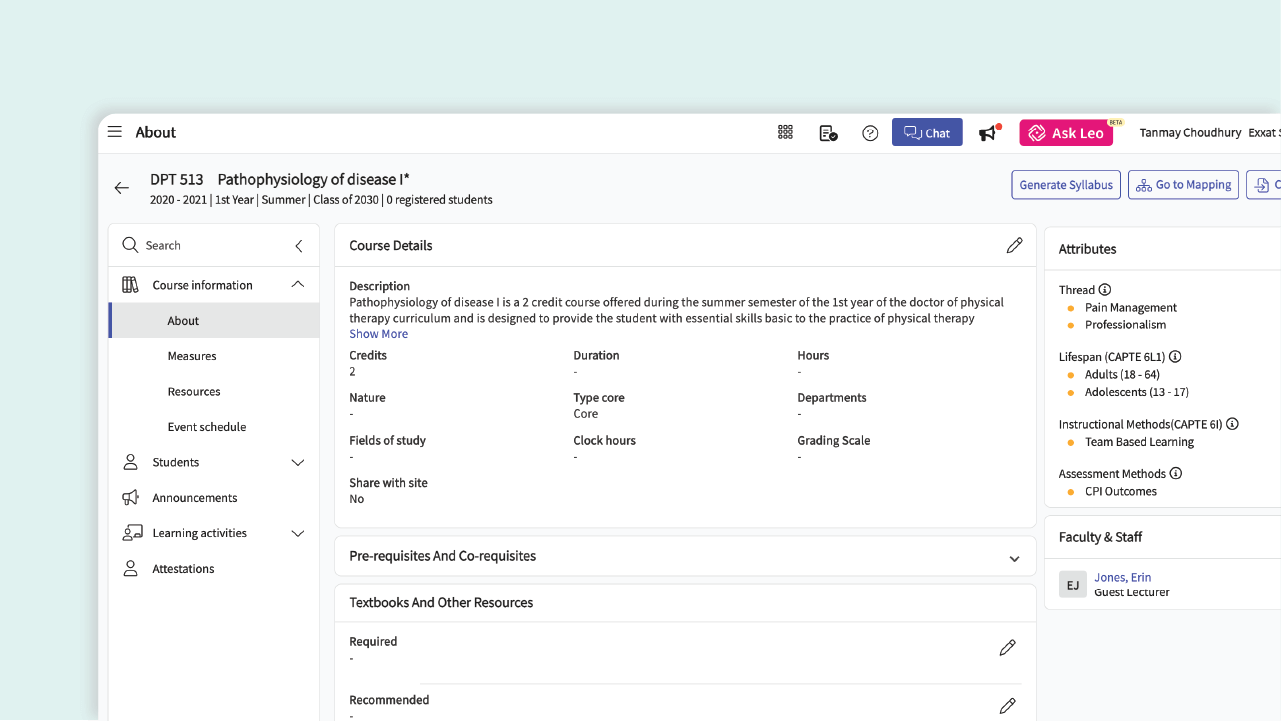Click user name Tanmay Choudhury
The image size is (1281, 721).
(1190, 133)
